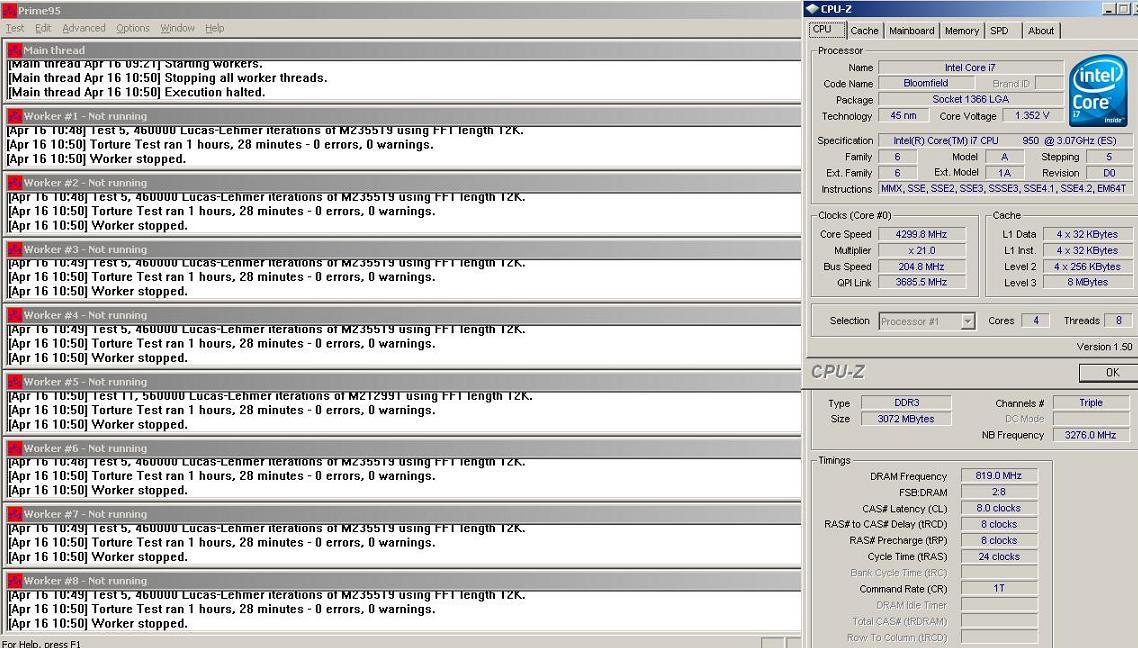Image resolution: width=1138 pixels, height=648 pixels.
Task: Open the Test menu in Prime95
Action: click(15, 28)
